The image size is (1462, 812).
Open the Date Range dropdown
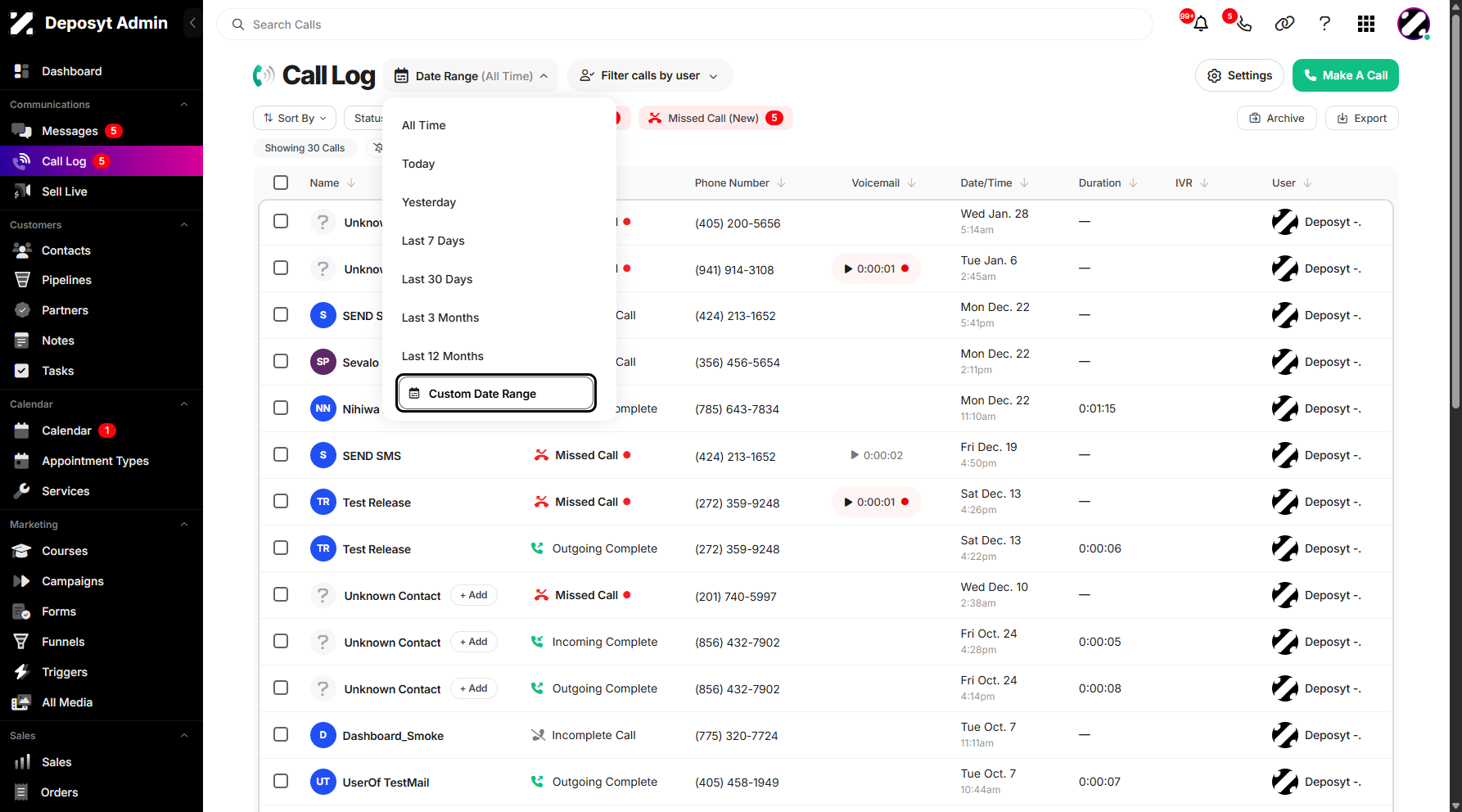coord(471,75)
